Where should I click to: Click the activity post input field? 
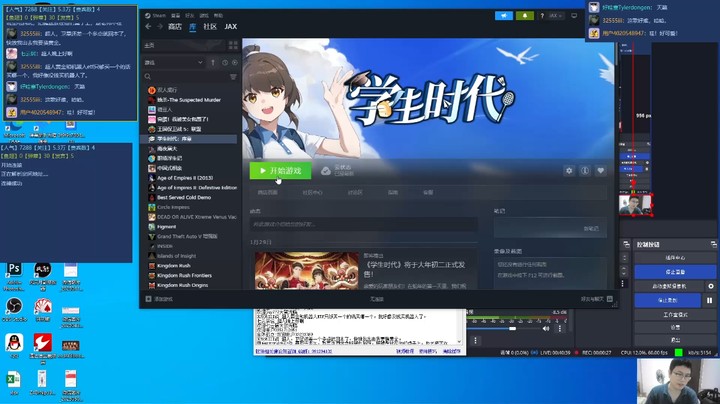pyautogui.click(x=363, y=224)
